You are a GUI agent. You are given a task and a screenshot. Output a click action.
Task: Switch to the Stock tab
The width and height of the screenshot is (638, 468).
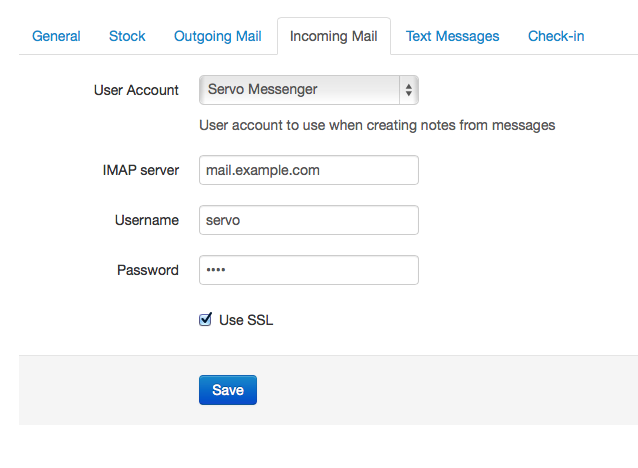[127, 36]
